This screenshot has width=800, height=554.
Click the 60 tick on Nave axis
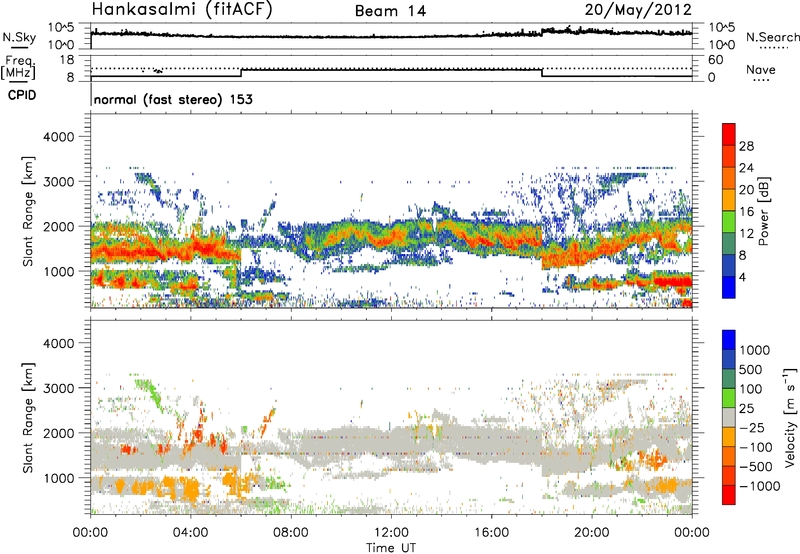(716, 60)
